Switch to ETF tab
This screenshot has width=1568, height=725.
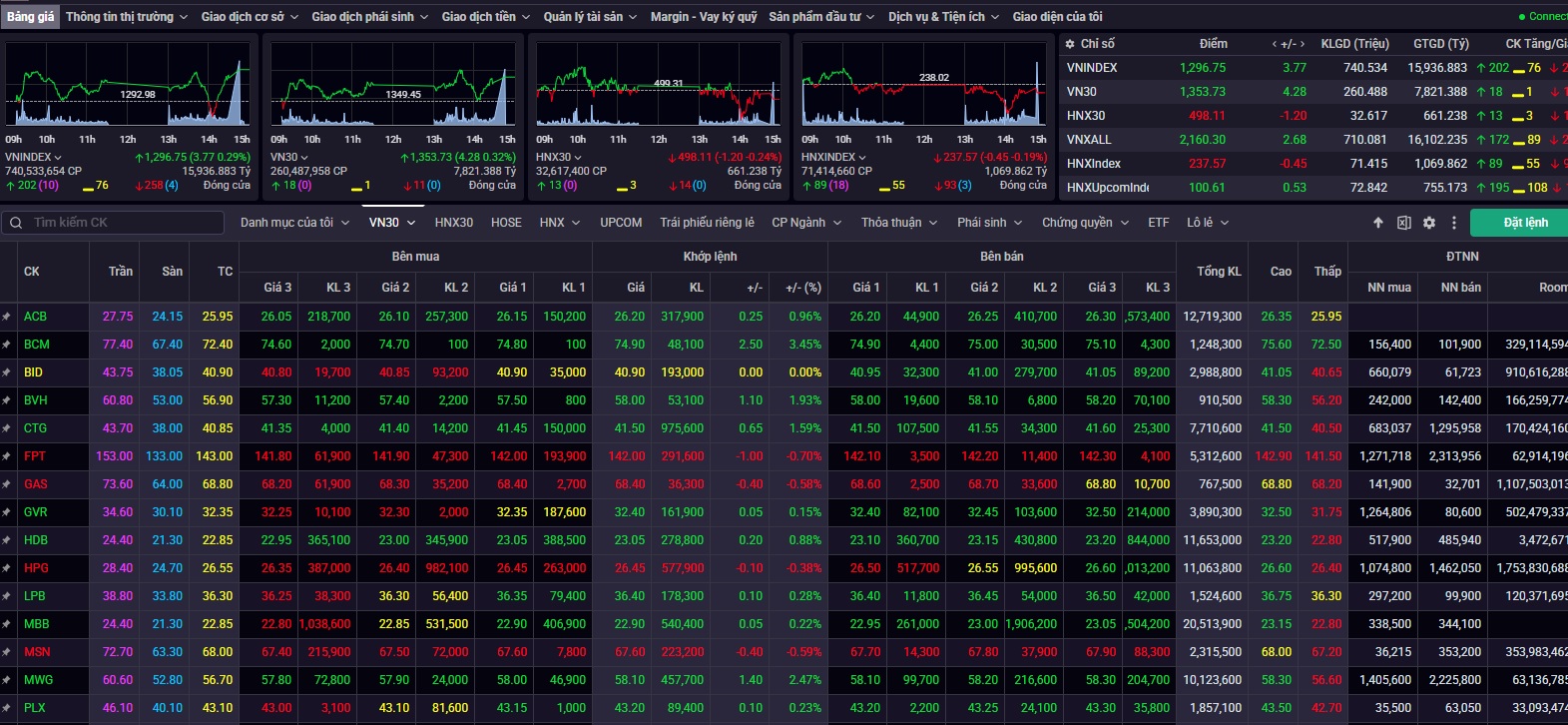click(x=1159, y=223)
